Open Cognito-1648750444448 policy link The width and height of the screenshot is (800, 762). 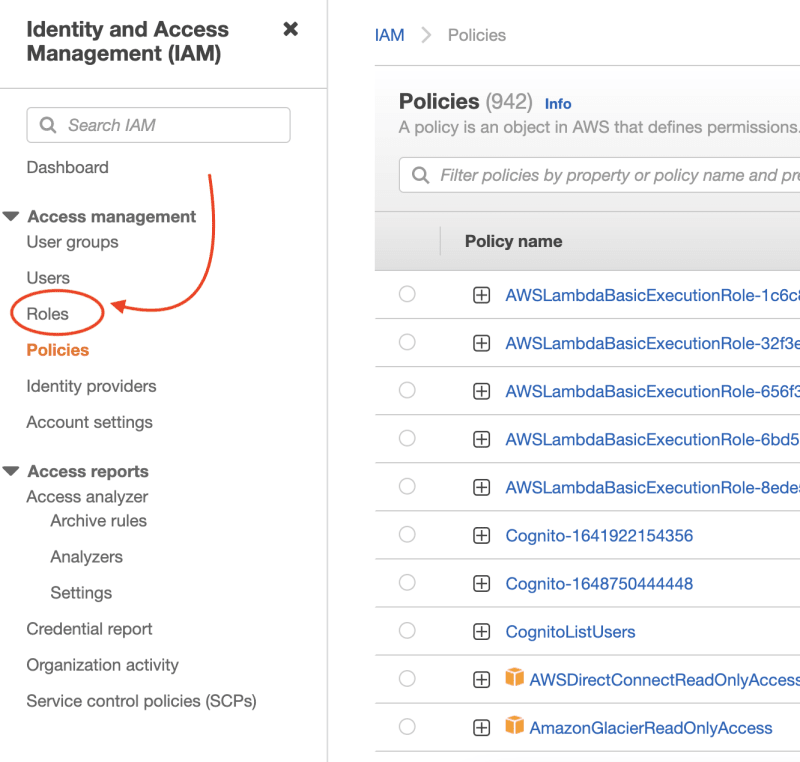[599, 584]
